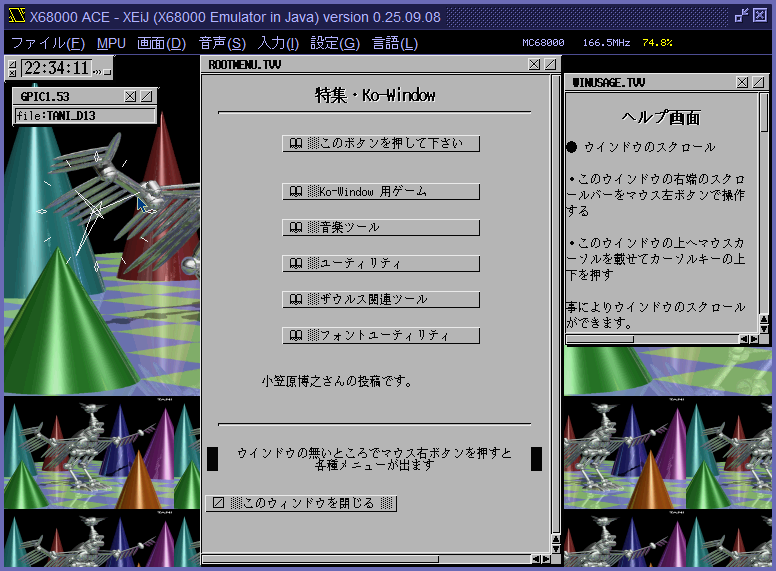The height and width of the screenshot is (571, 776).
Task: Open the 設定(G) menu
Action: (335, 43)
